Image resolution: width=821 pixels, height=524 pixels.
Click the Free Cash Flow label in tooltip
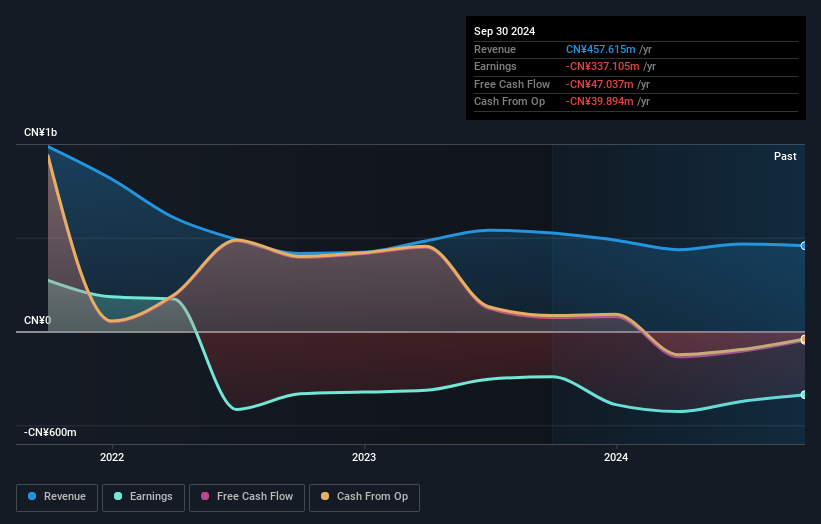tap(512, 84)
